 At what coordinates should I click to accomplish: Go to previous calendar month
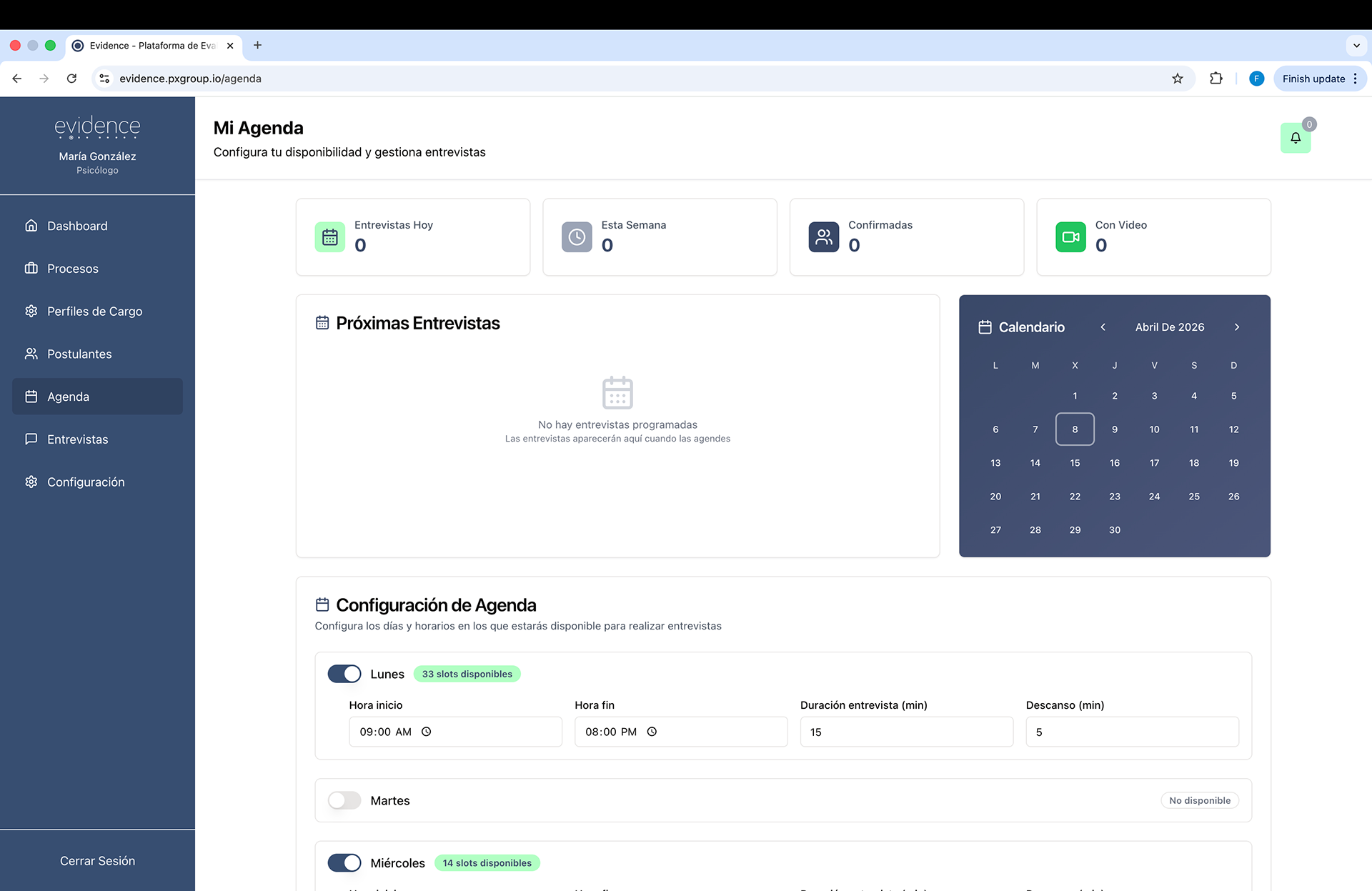tap(1103, 327)
